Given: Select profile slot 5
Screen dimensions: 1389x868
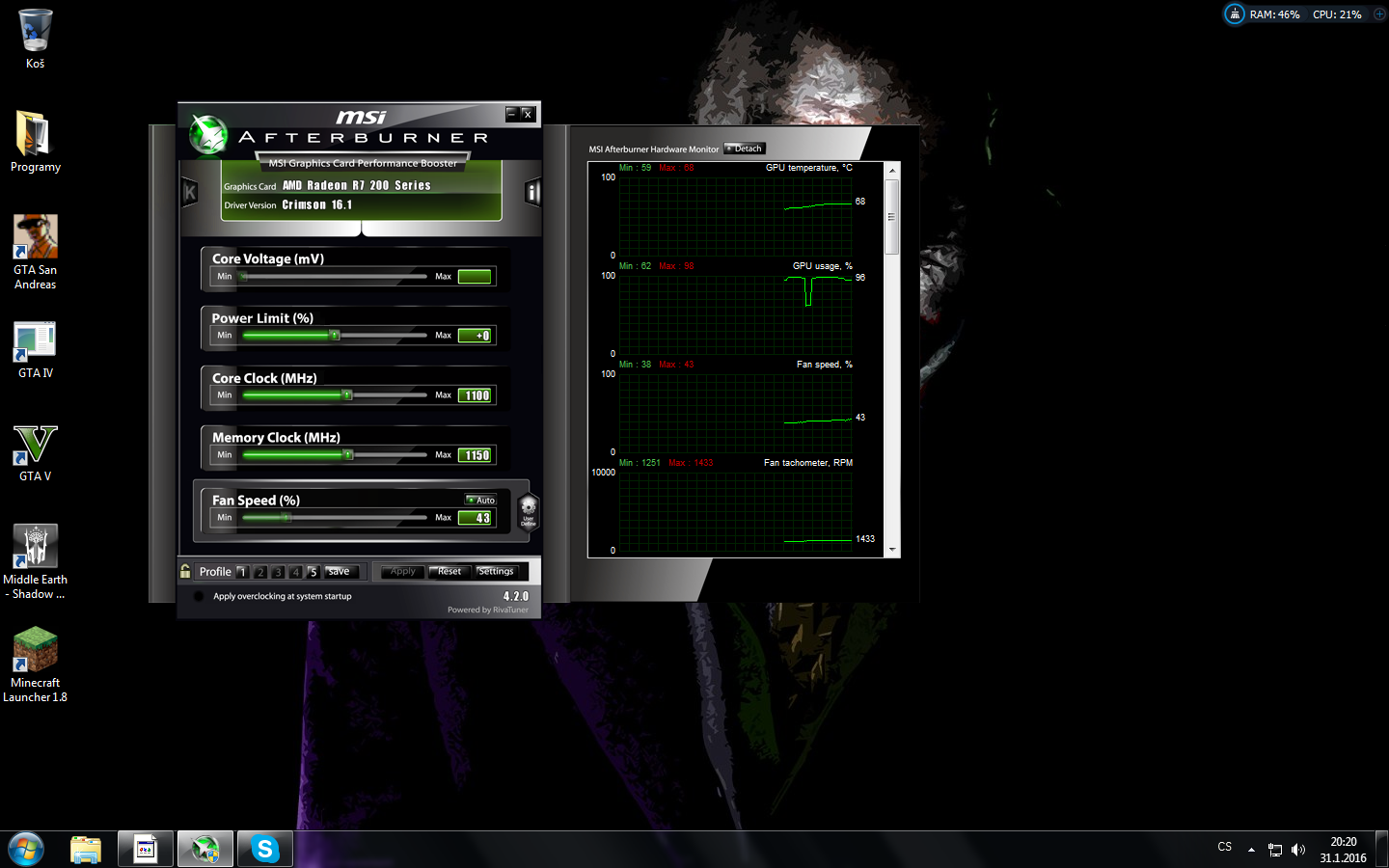Looking at the screenshot, I should pyautogui.click(x=313, y=572).
